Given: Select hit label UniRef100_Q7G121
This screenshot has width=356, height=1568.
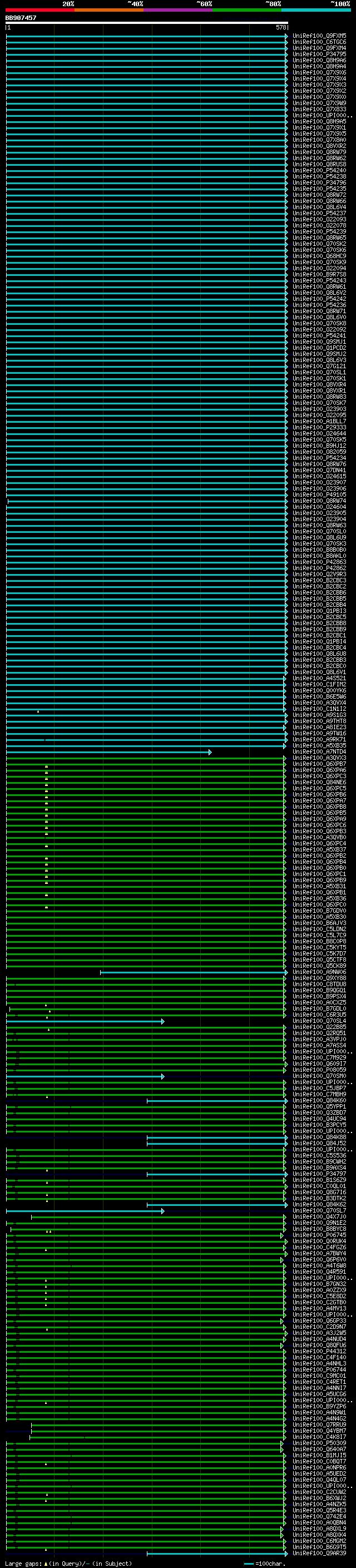Looking at the screenshot, I should tap(319, 367).
